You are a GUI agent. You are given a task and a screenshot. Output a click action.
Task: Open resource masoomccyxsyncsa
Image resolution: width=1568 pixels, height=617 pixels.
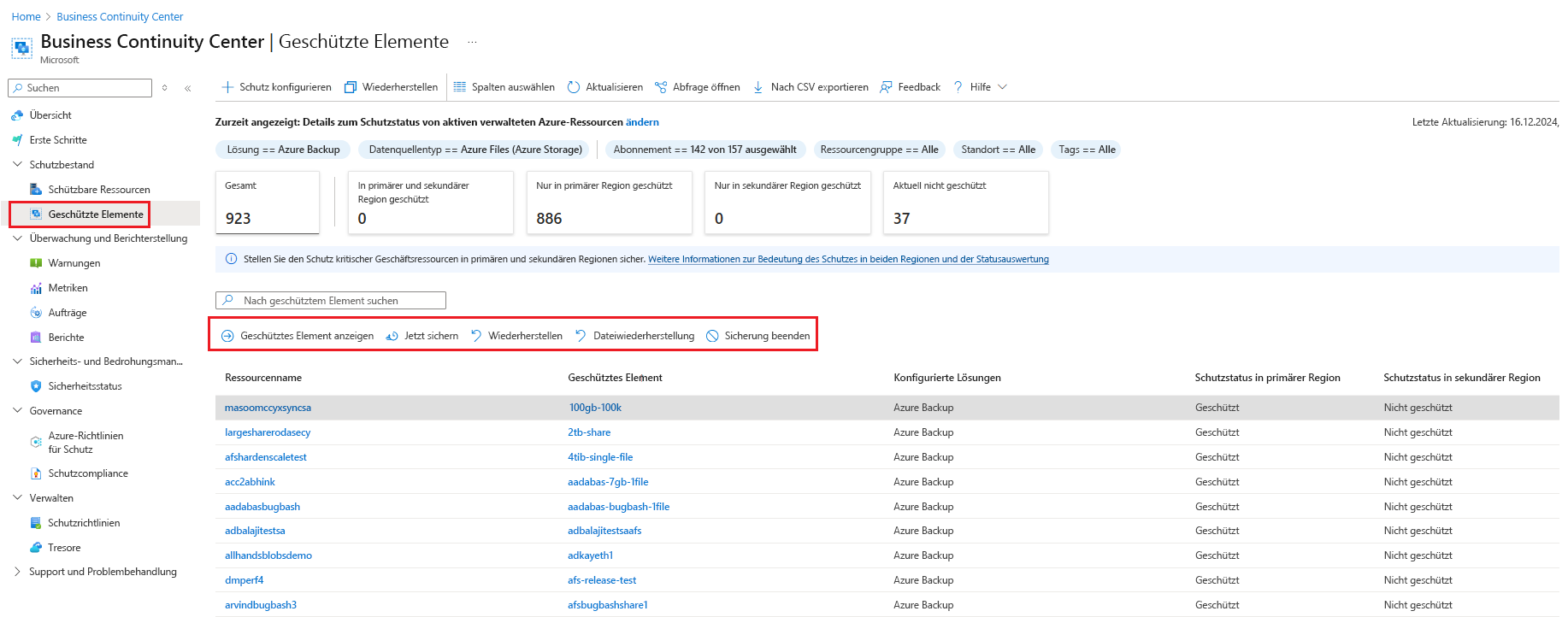268,408
